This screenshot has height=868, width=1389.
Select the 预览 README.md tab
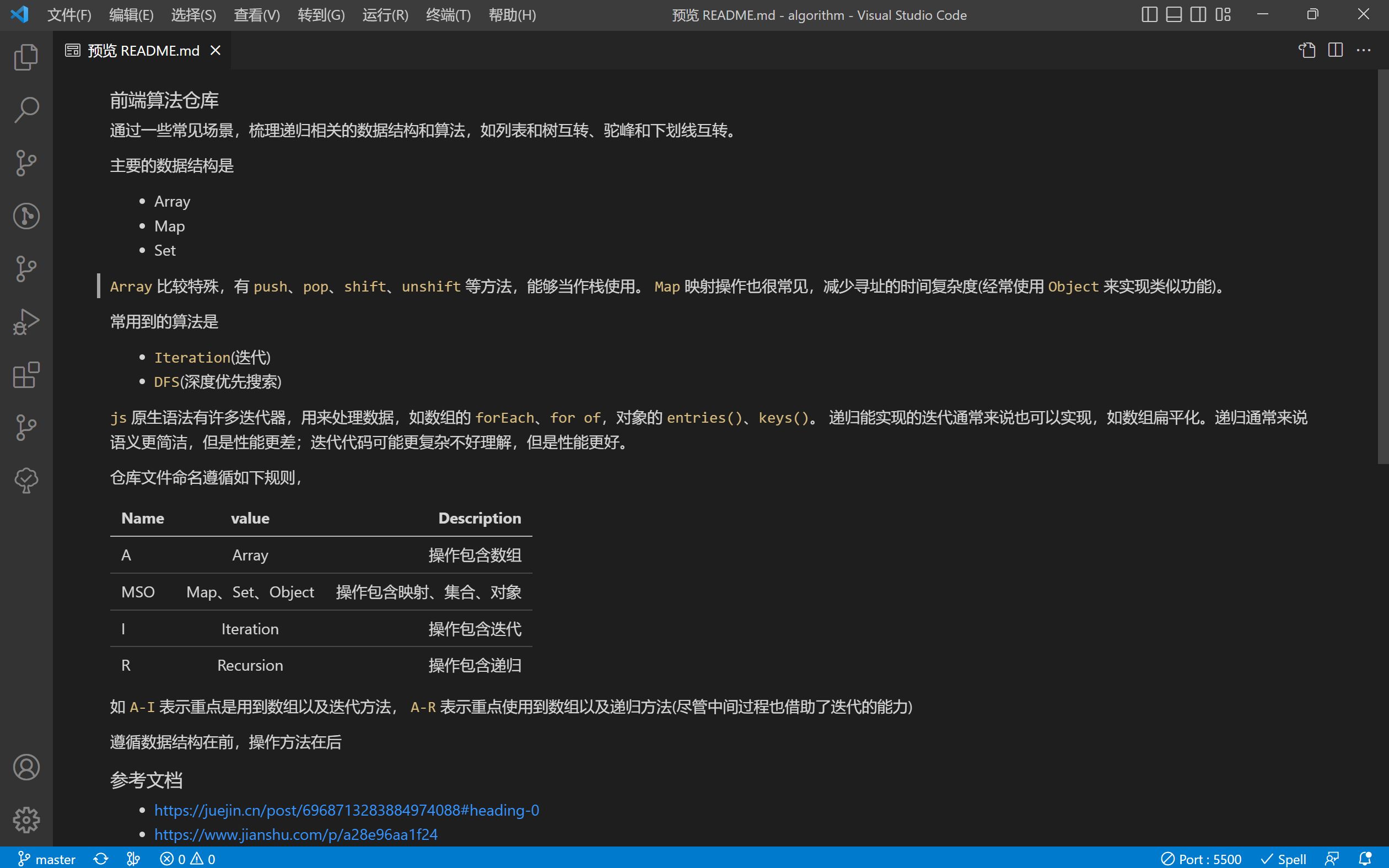(x=142, y=51)
